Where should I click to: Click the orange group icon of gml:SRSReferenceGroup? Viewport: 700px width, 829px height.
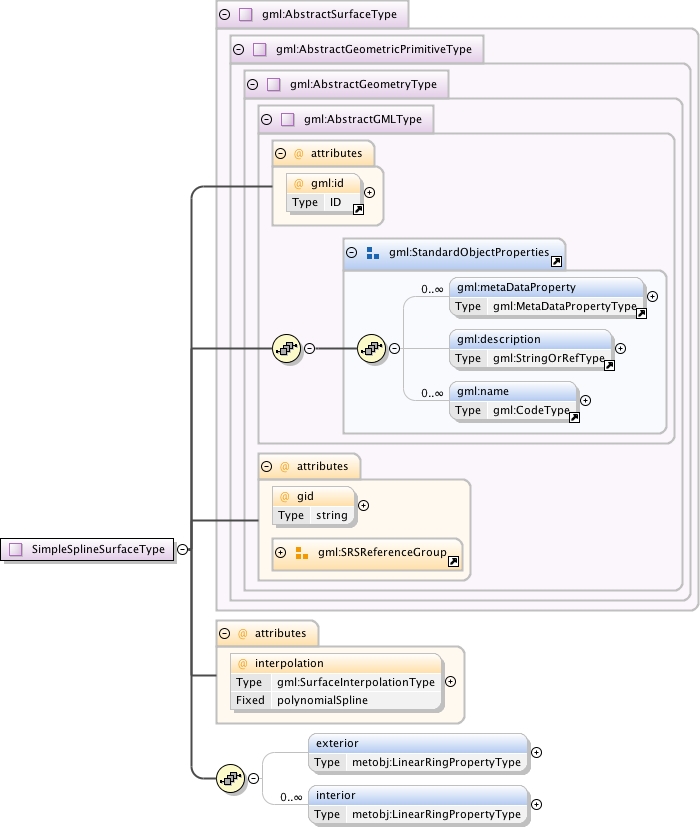302,553
